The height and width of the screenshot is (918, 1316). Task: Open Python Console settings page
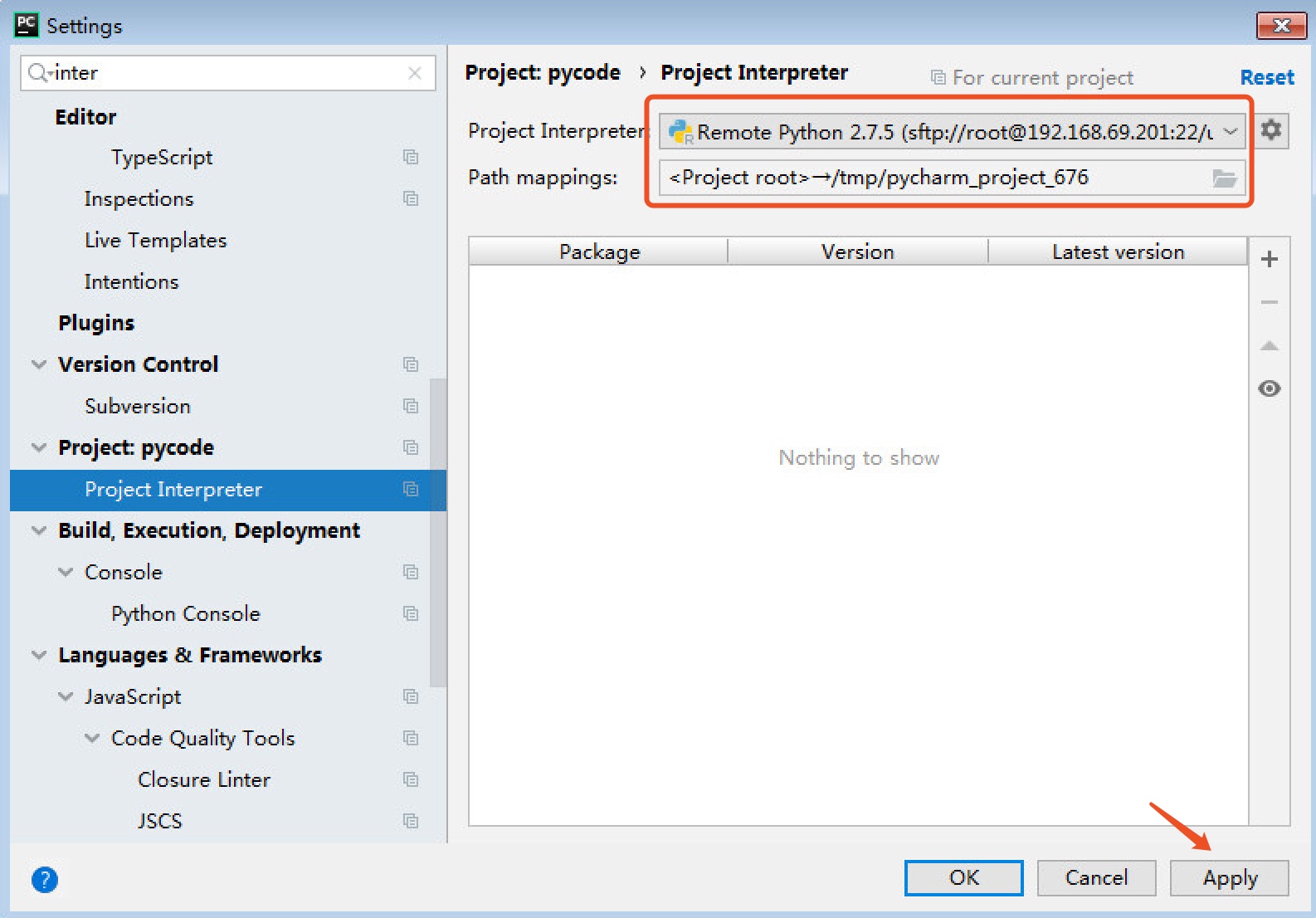point(186,614)
